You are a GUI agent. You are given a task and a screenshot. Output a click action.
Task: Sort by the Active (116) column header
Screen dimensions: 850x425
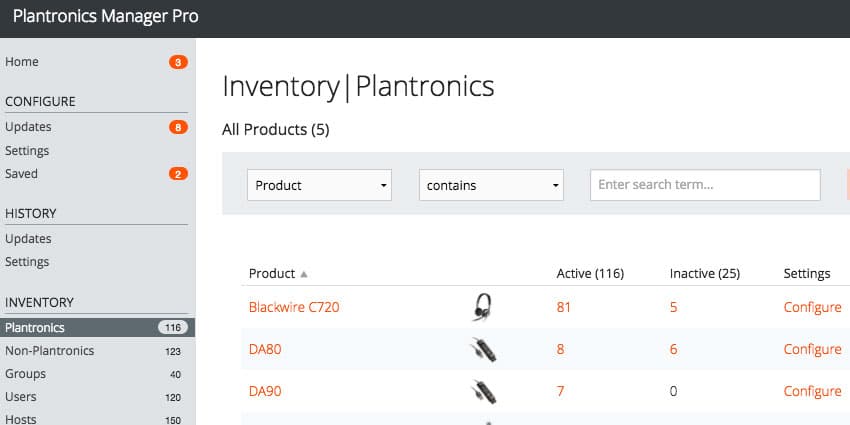click(590, 274)
